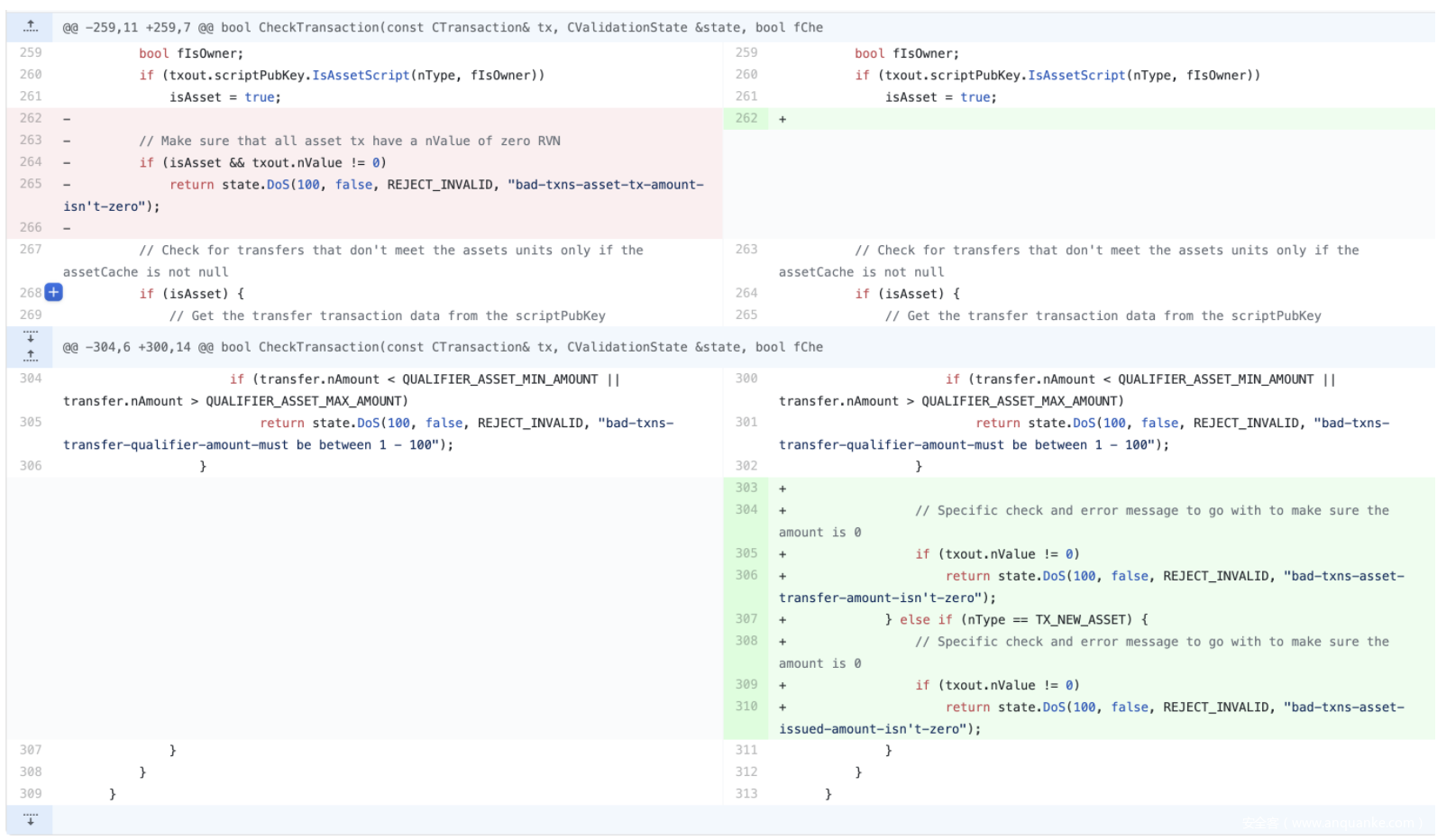Click IsAssetScript in the old-file pane

pos(361,76)
